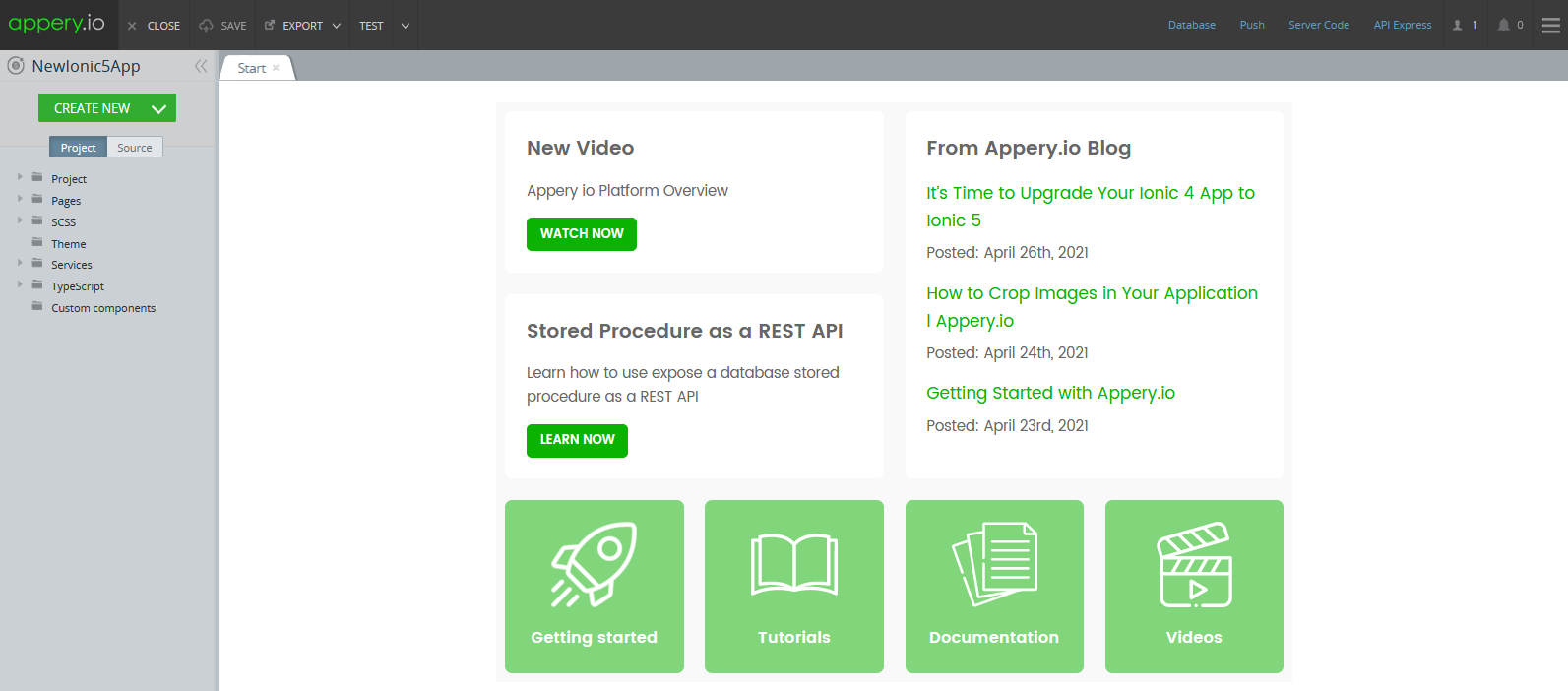Image resolution: width=1568 pixels, height=691 pixels.
Task: Click the Videos clapperboard icon
Action: (1194, 564)
